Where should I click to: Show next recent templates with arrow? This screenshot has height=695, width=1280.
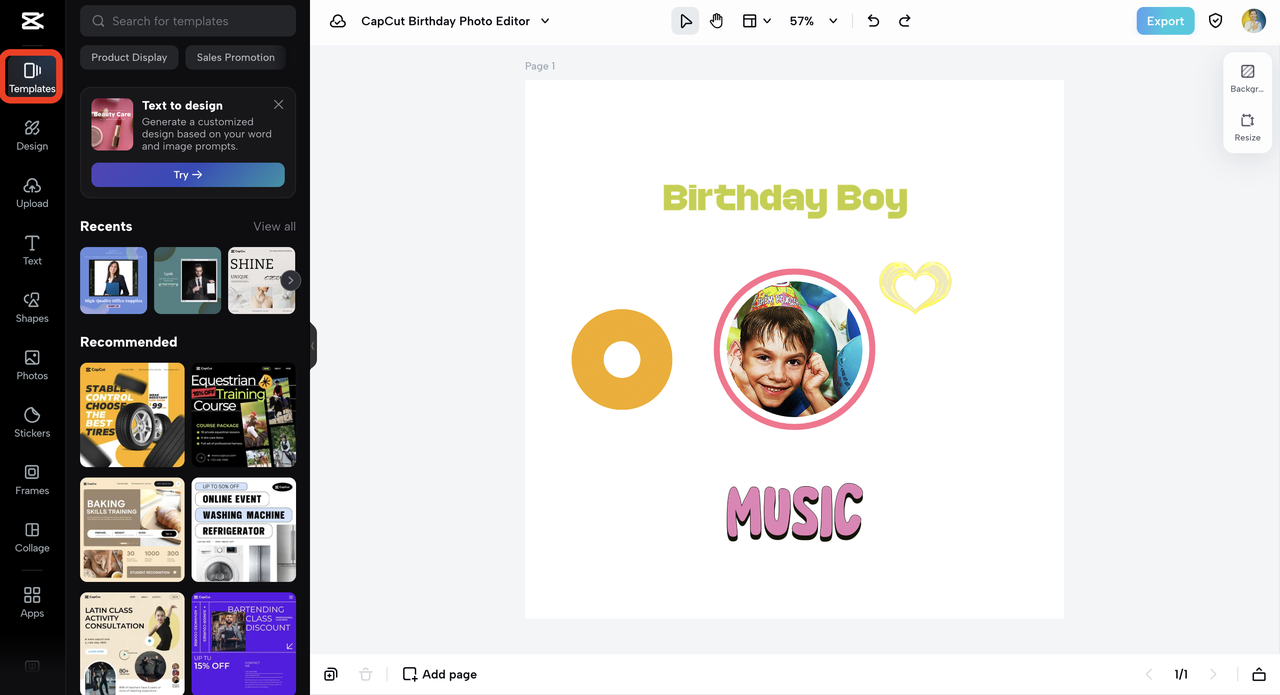click(x=290, y=281)
